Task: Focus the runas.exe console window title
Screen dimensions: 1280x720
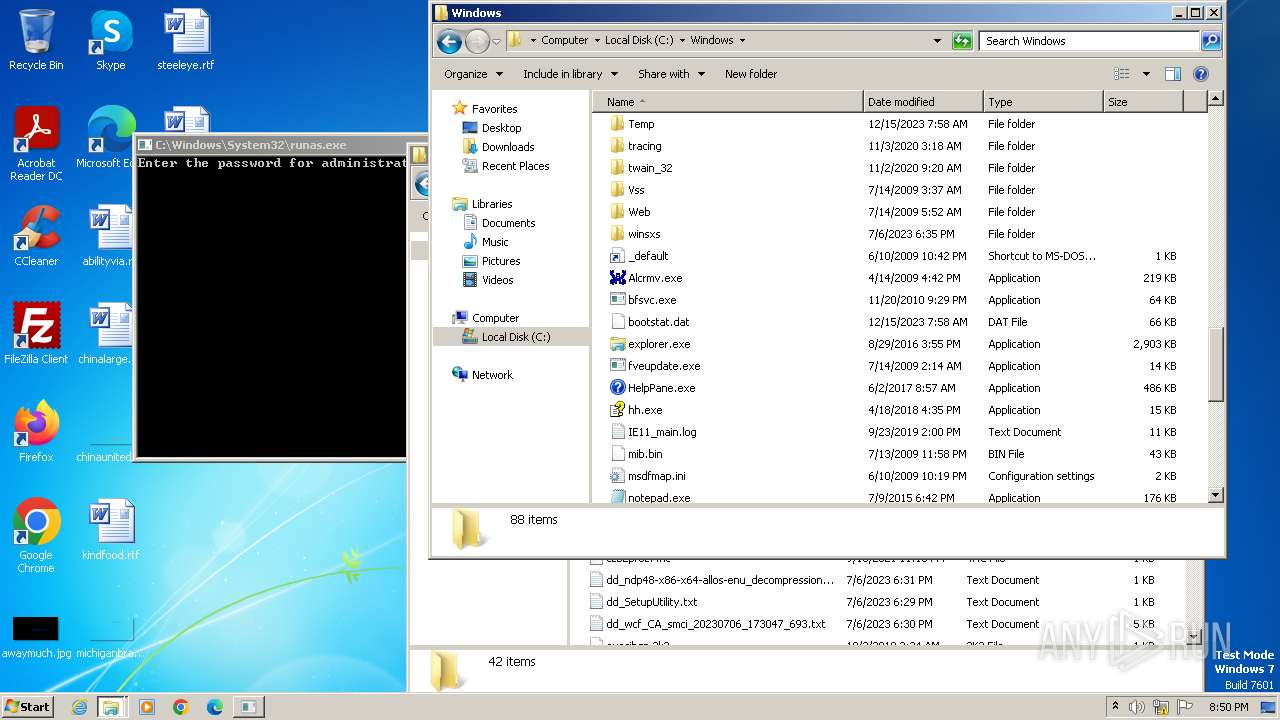Action: (x=251, y=145)
